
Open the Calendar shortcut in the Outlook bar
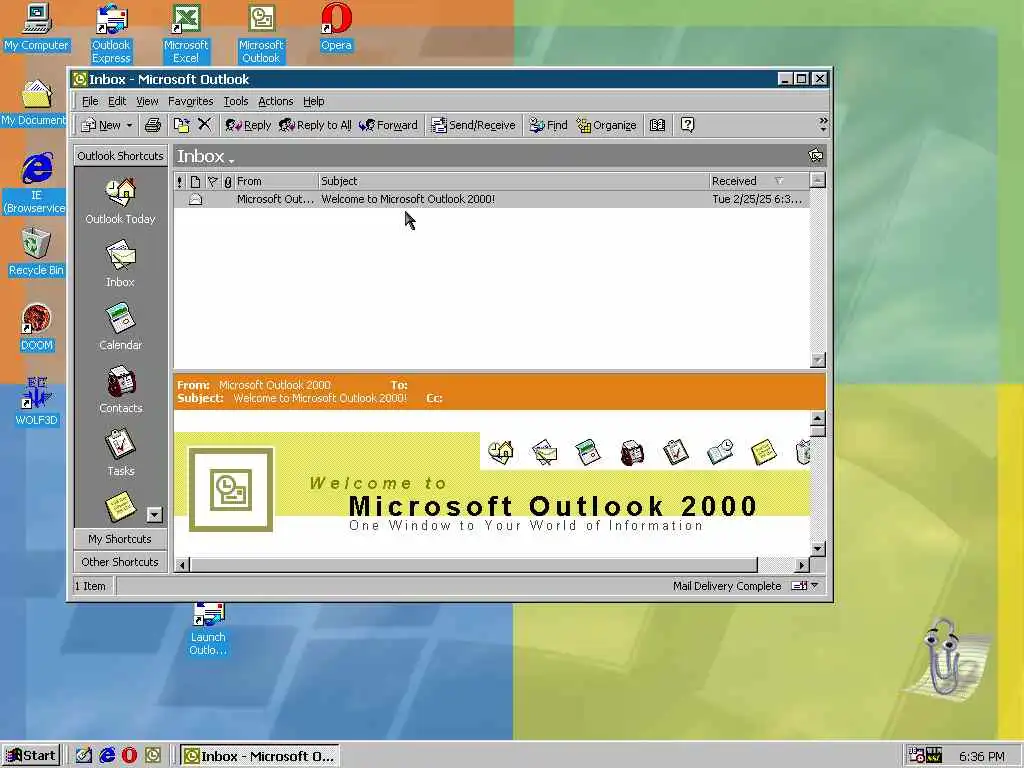[x=120, y=327]
